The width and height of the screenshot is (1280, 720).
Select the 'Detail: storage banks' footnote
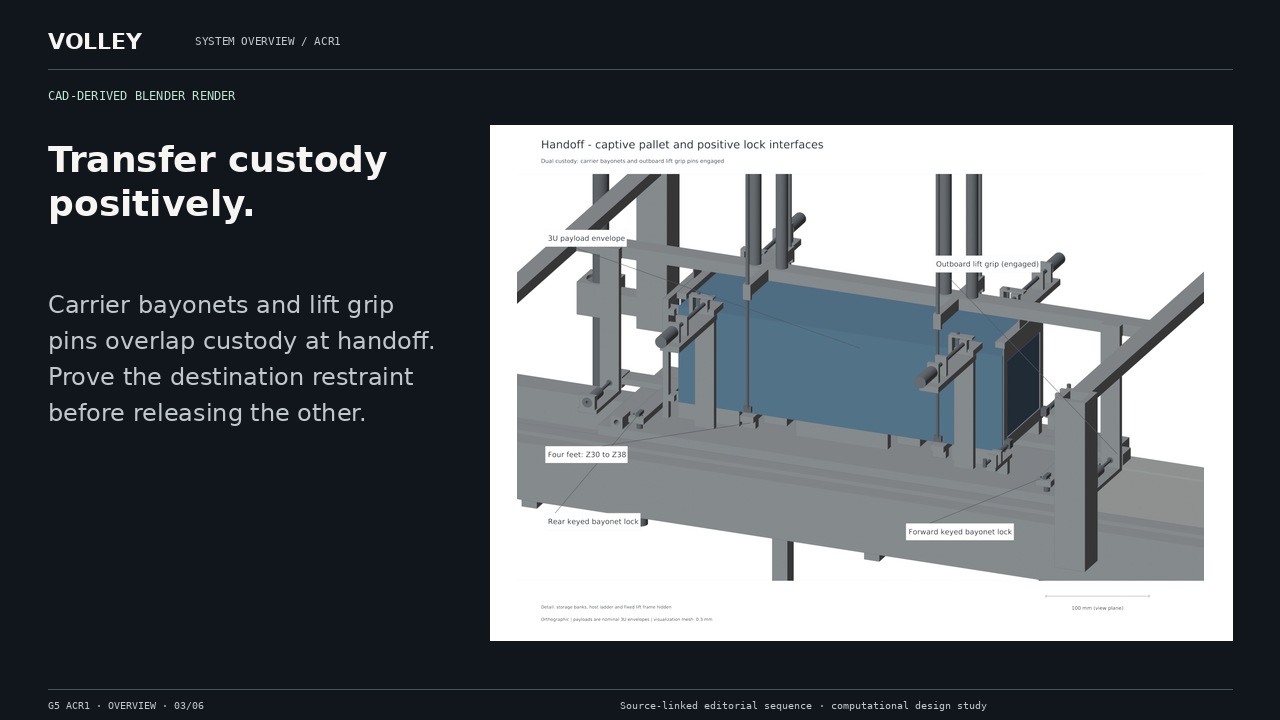[x=606, y=607]
